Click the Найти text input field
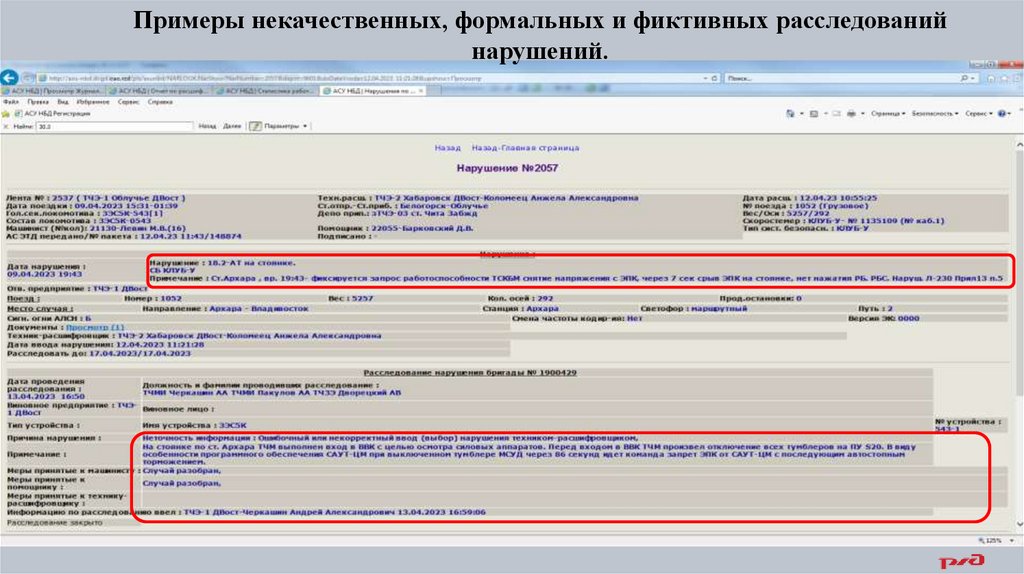1024x574 pixels. click(x=114, y=126)
